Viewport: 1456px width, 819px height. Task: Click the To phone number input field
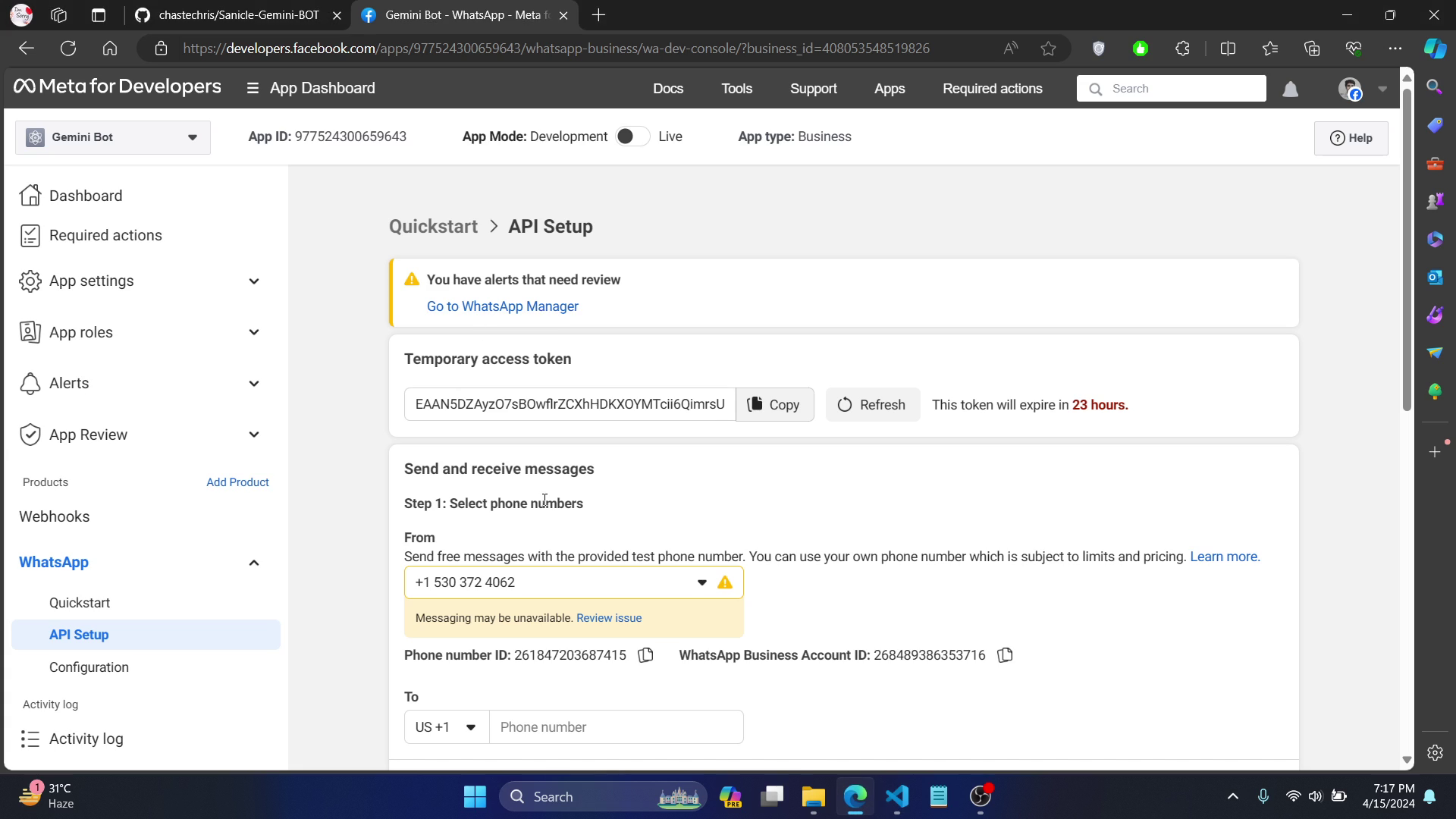tap(616, 727)
